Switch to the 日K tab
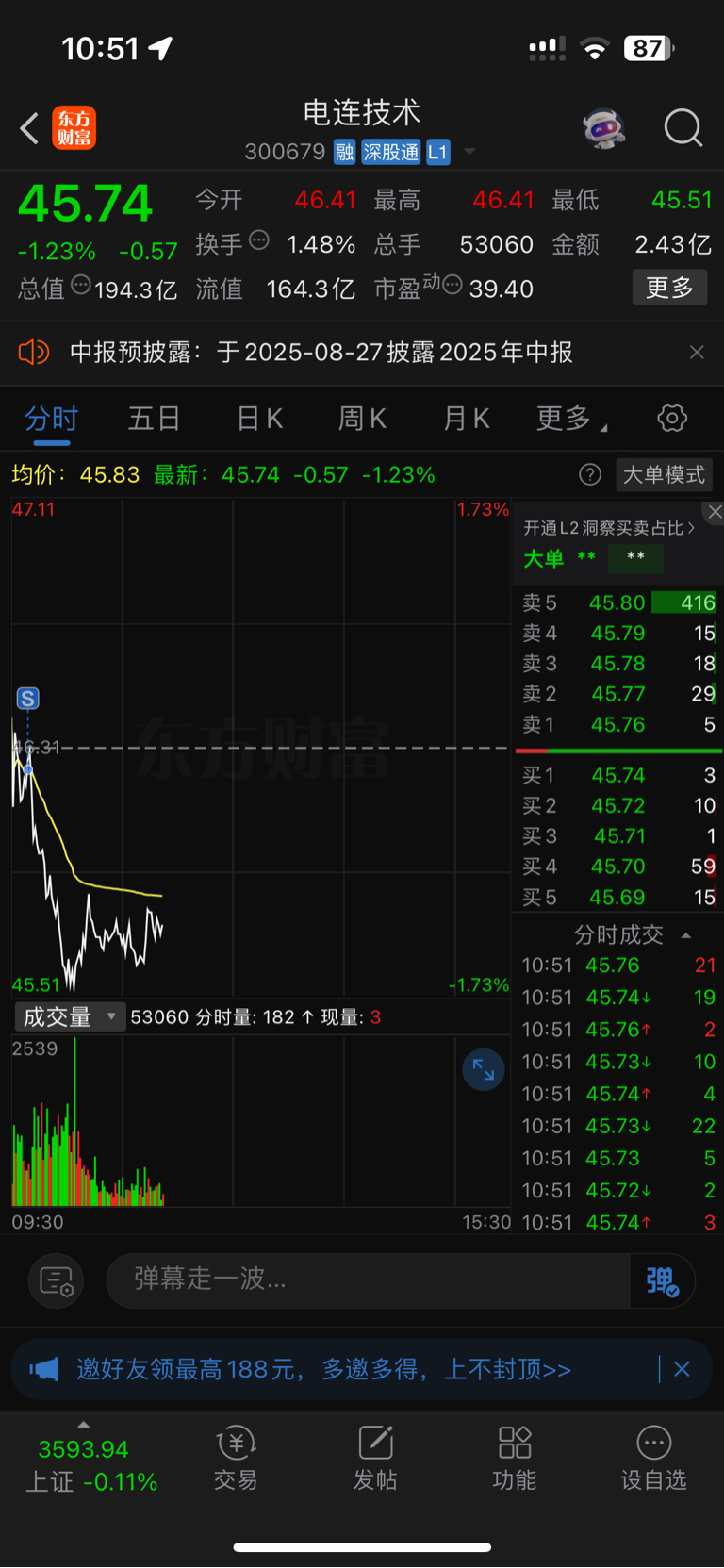 pos(259,418)
